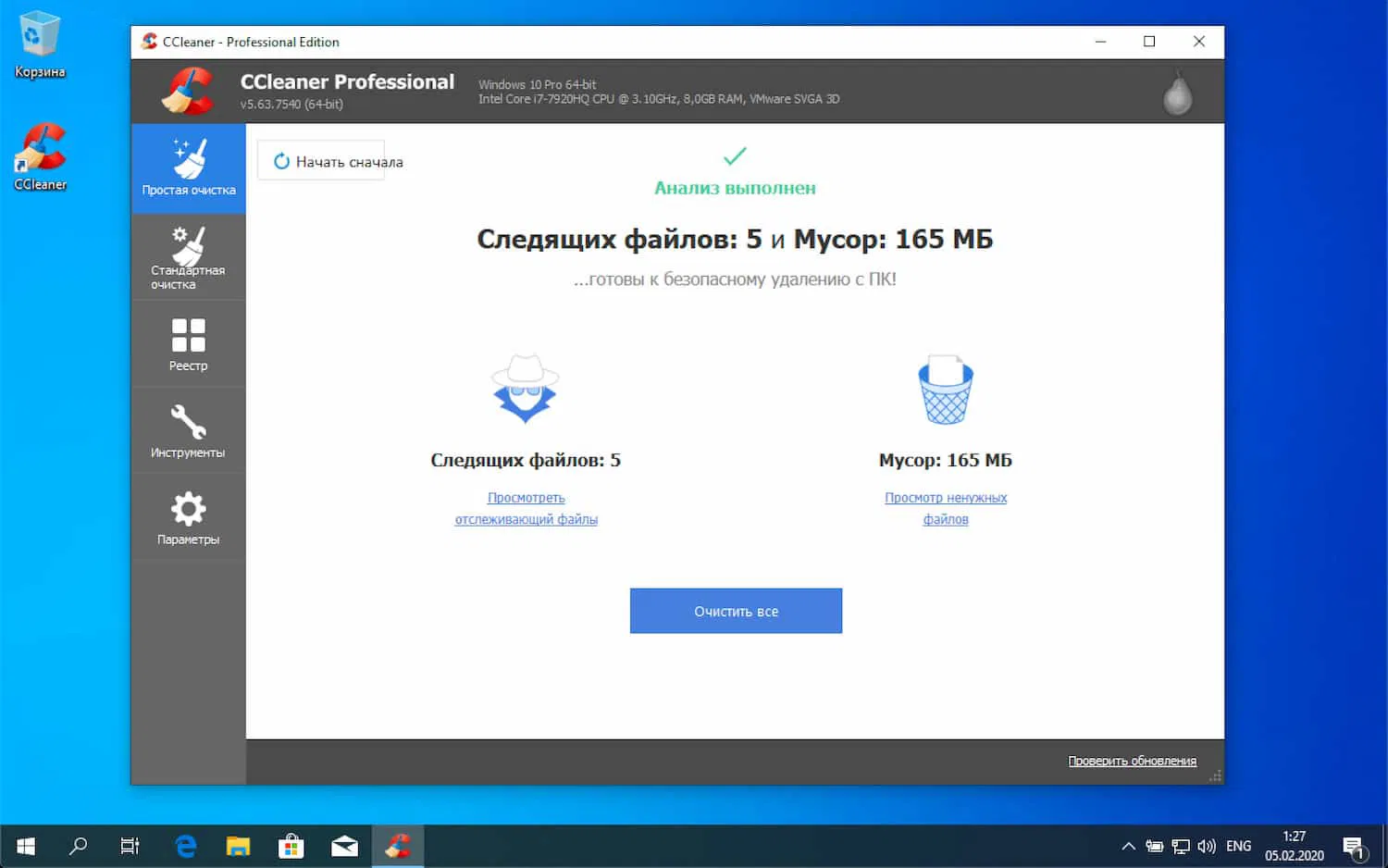Expand hidden icons in the system tray
Image resolution: width=1388 pixels, height=868 pixels.
1128,845
